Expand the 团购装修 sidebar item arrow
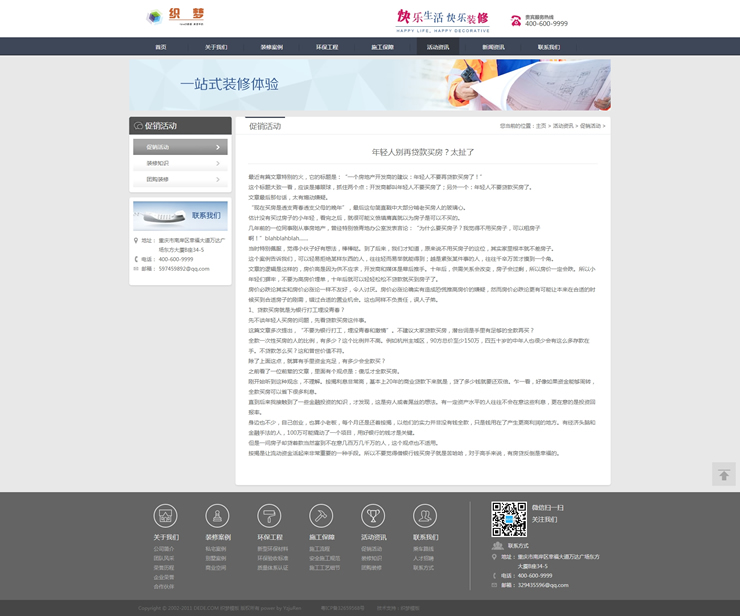Viewport: 740px width, 616px height. click(x=218, y=179)
